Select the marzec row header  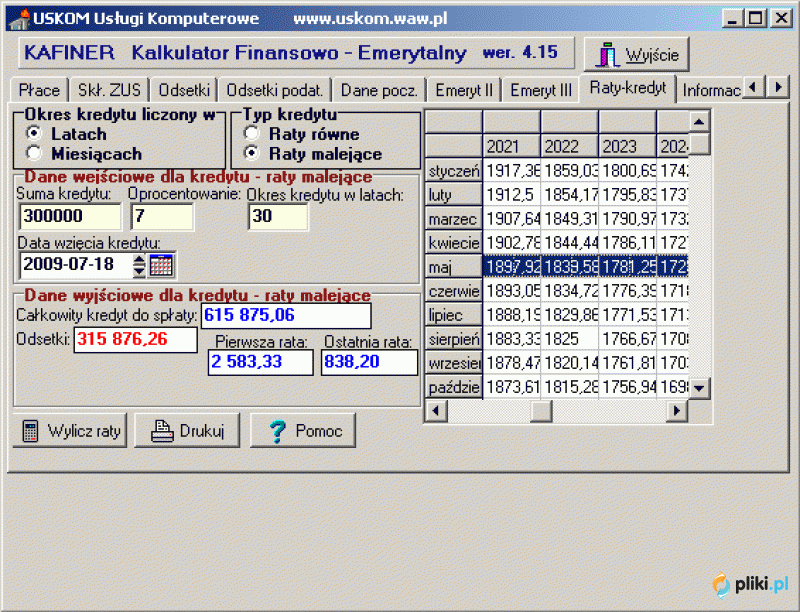pyautogui.click(x=454, y=219)
